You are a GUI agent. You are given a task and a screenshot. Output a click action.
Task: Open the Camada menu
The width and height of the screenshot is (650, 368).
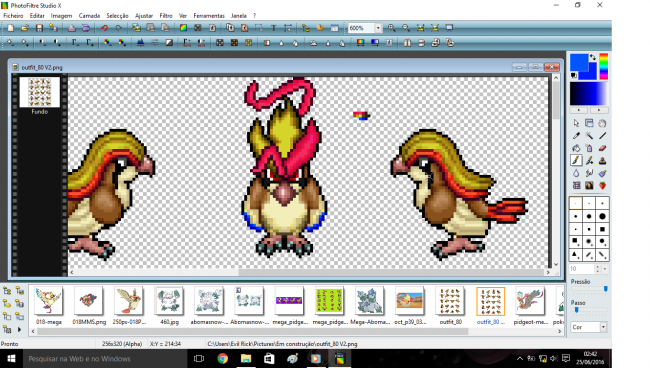(x=89, y=16)
